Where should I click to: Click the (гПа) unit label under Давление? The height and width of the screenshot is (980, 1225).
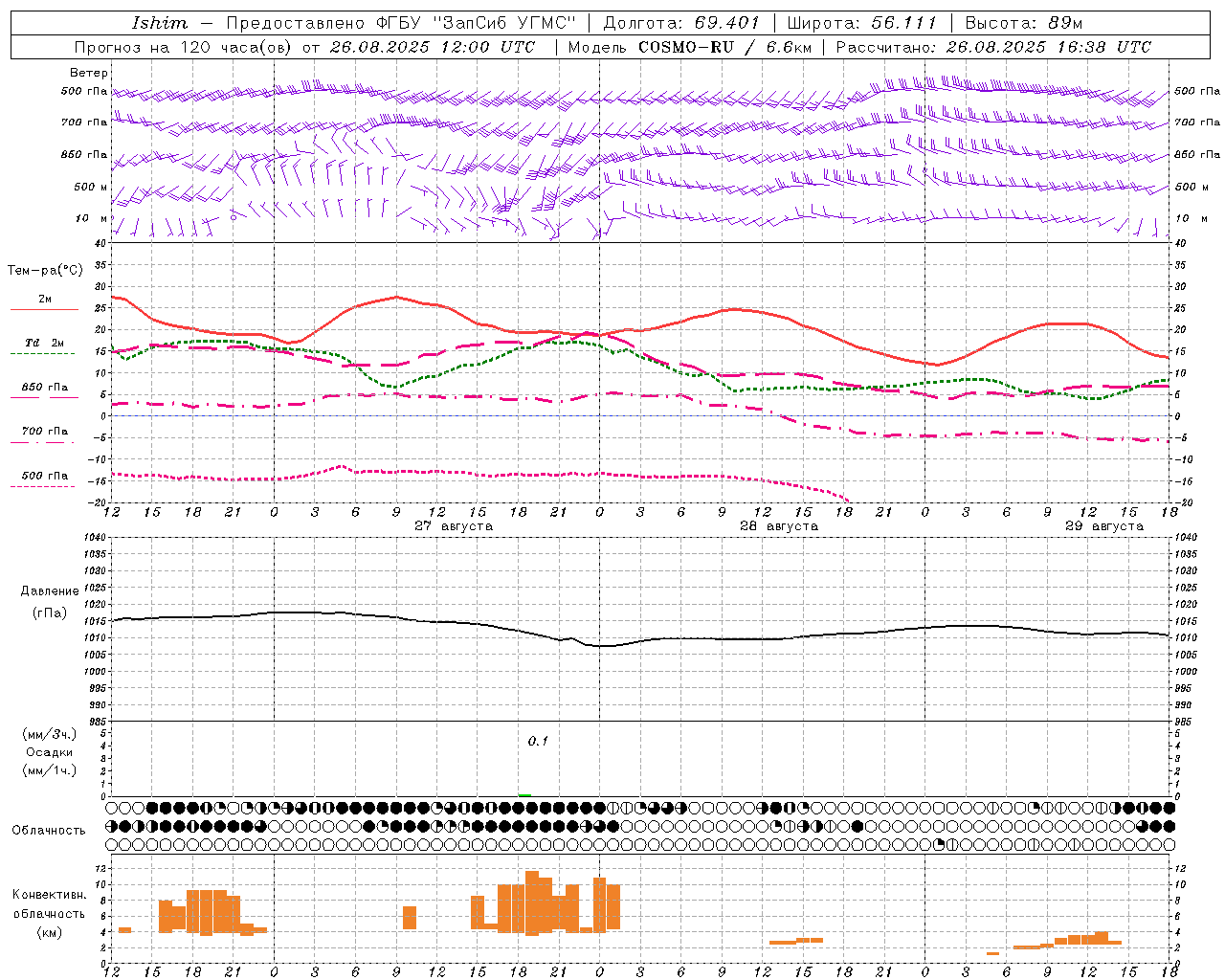[x=50, y=613]
